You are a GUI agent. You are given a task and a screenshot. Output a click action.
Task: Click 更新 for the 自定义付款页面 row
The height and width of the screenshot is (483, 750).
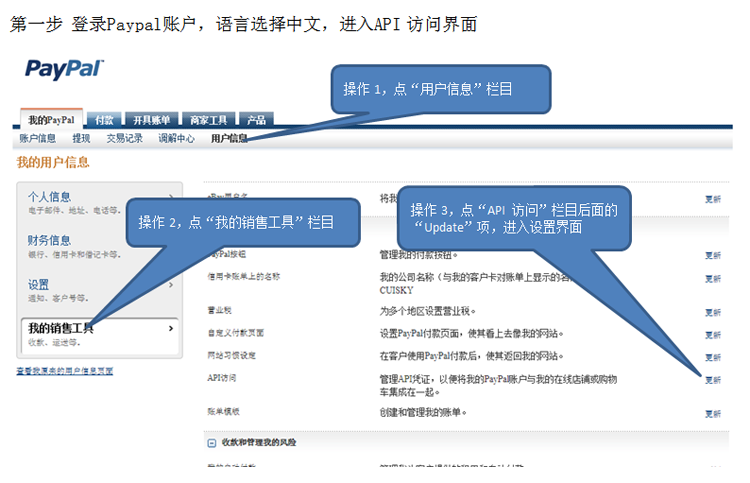[x=713, y=335]
